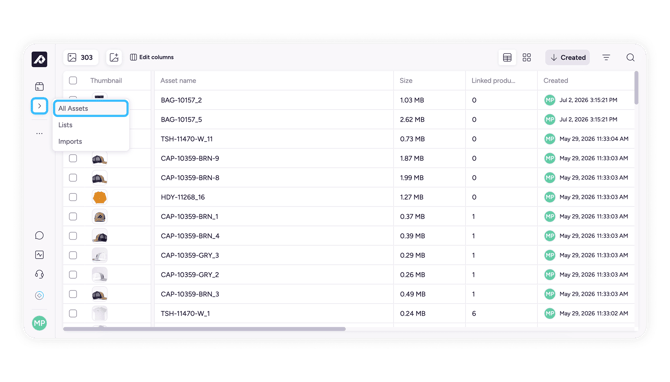The width and height of the screenshot is (670, 382).
Task: Click linked products value 6
Action: tap(474, 313)
